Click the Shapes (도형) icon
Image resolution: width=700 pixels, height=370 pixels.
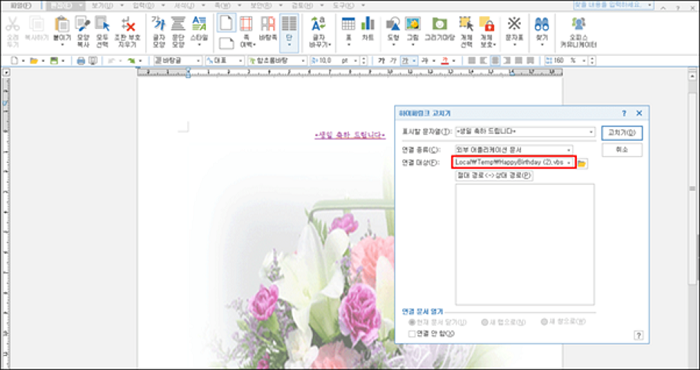point(393,24)
